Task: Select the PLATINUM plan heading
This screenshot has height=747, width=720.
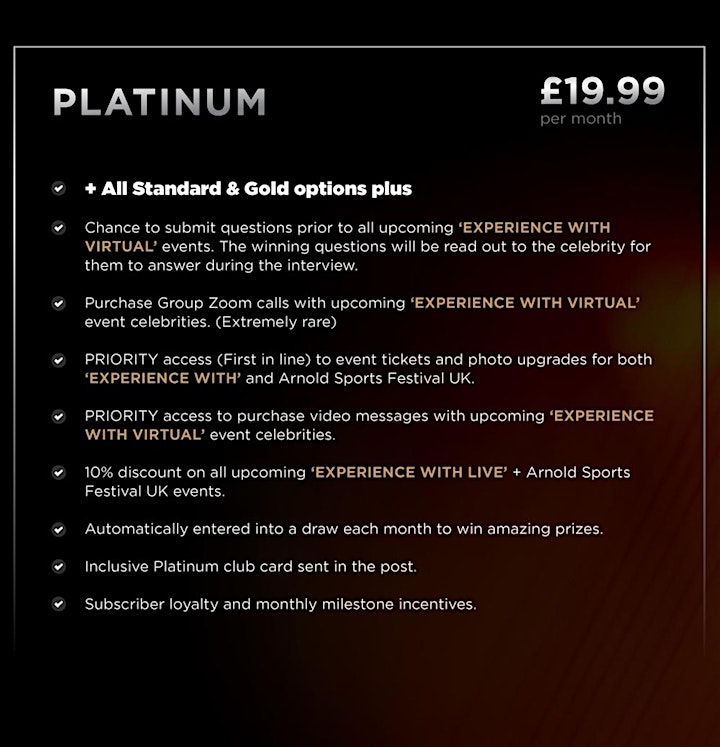Action: point(159,101)
